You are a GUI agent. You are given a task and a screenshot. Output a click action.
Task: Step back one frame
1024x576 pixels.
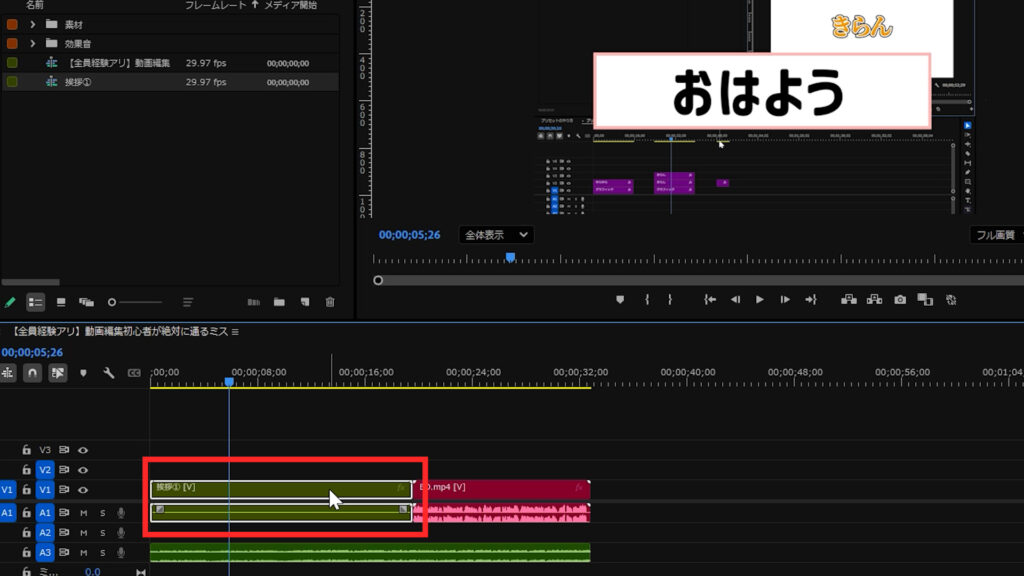coord(735,300)
